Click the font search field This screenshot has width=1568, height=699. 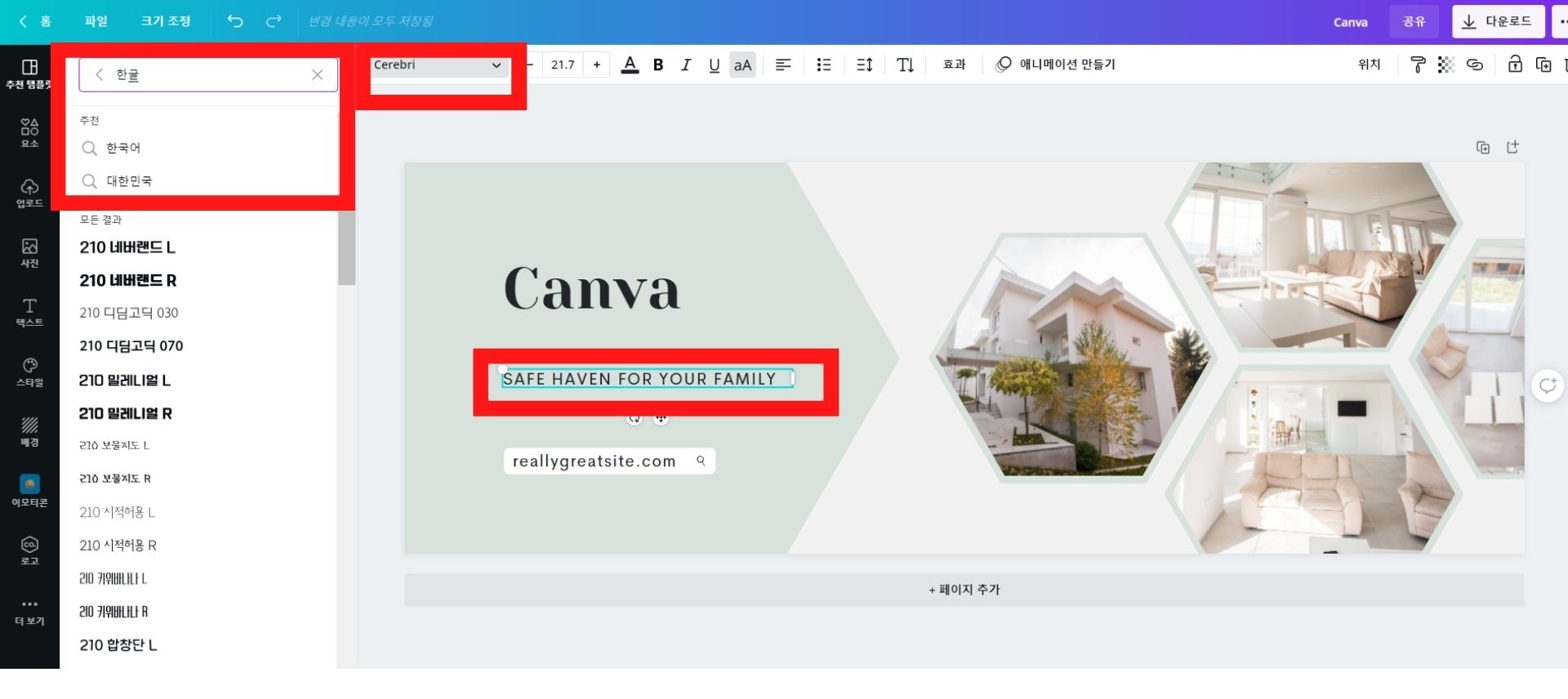208,74
